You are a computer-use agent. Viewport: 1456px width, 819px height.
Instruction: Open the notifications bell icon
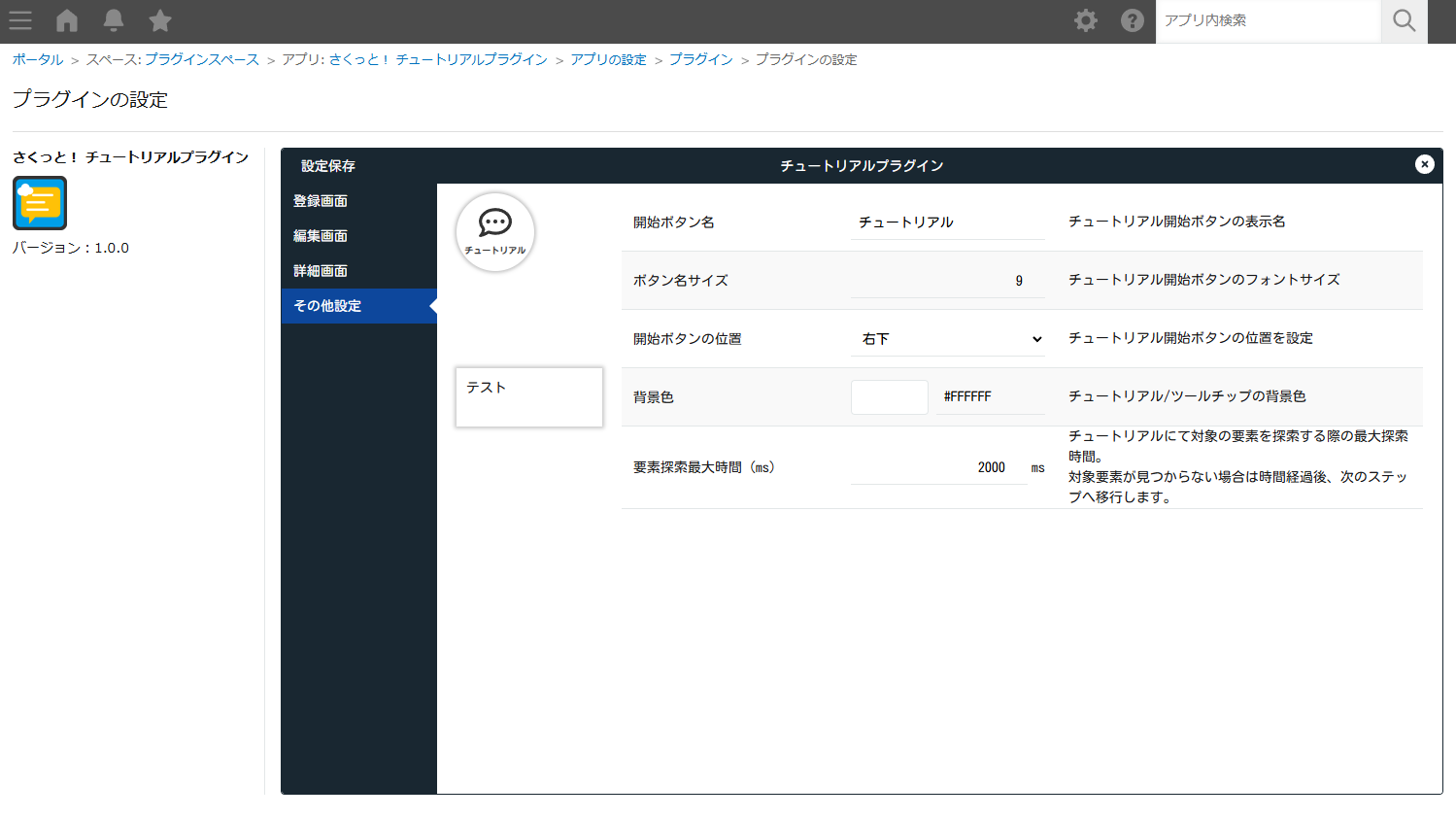click(114, 20)
